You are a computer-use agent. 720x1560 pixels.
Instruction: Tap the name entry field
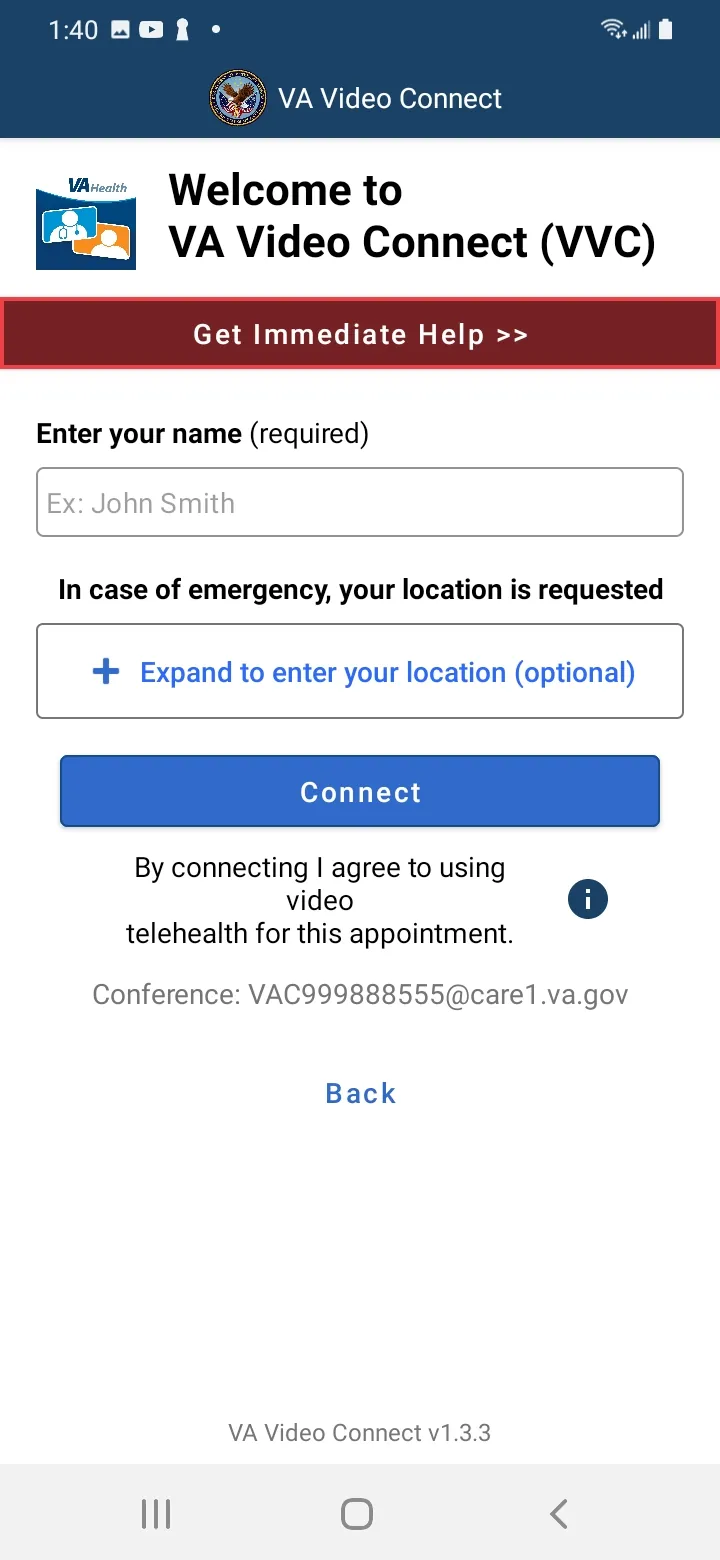coord(360,502)
